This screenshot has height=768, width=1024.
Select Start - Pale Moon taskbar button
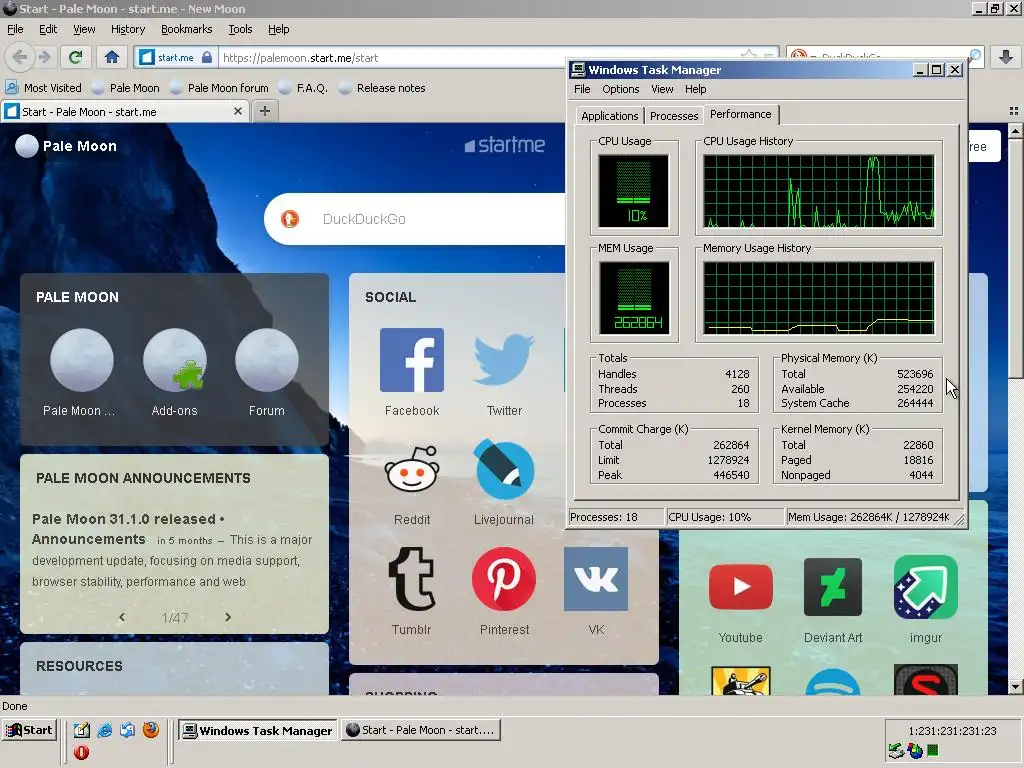coord(421,730)
